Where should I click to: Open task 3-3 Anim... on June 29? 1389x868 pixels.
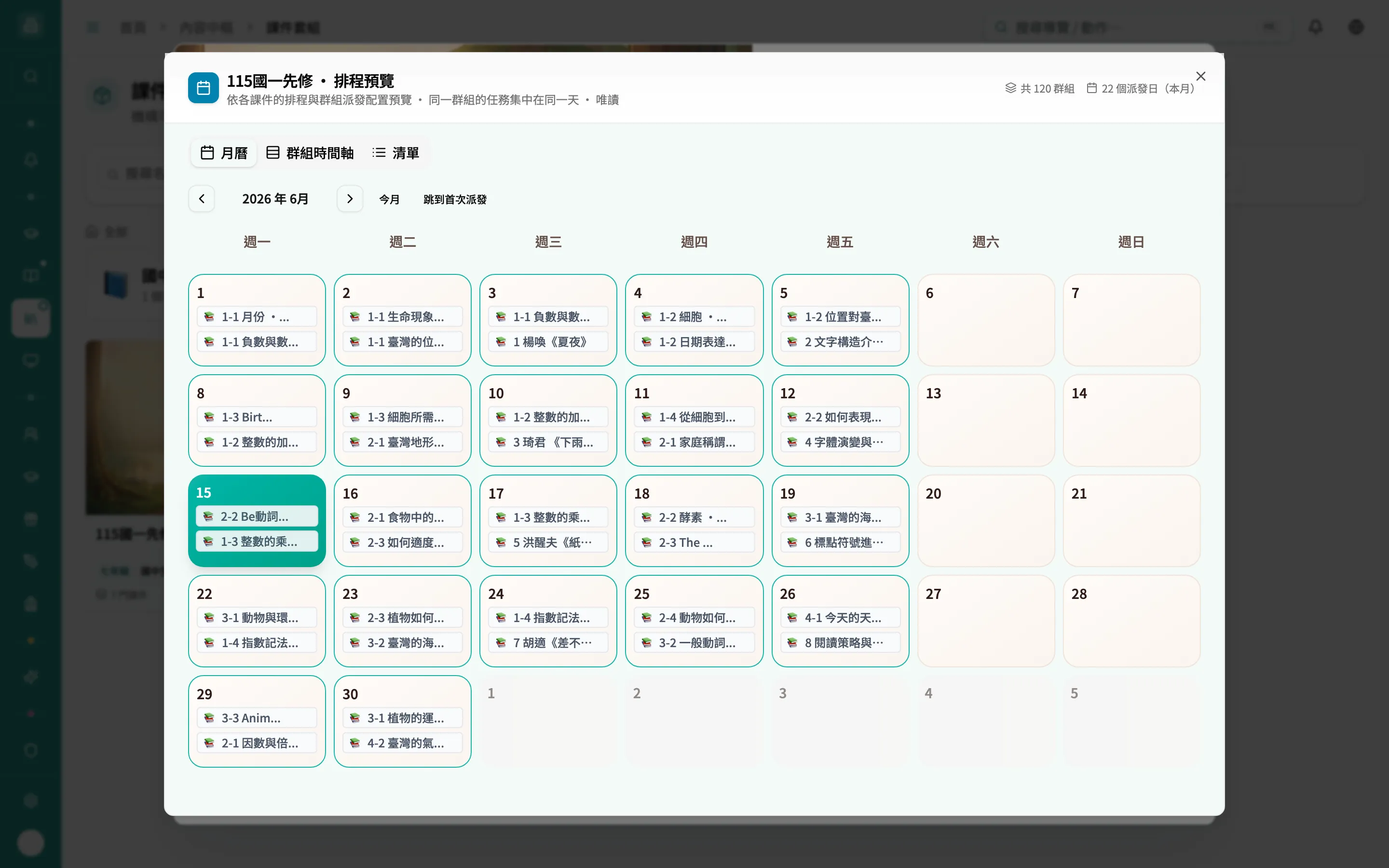click(257, 718)
